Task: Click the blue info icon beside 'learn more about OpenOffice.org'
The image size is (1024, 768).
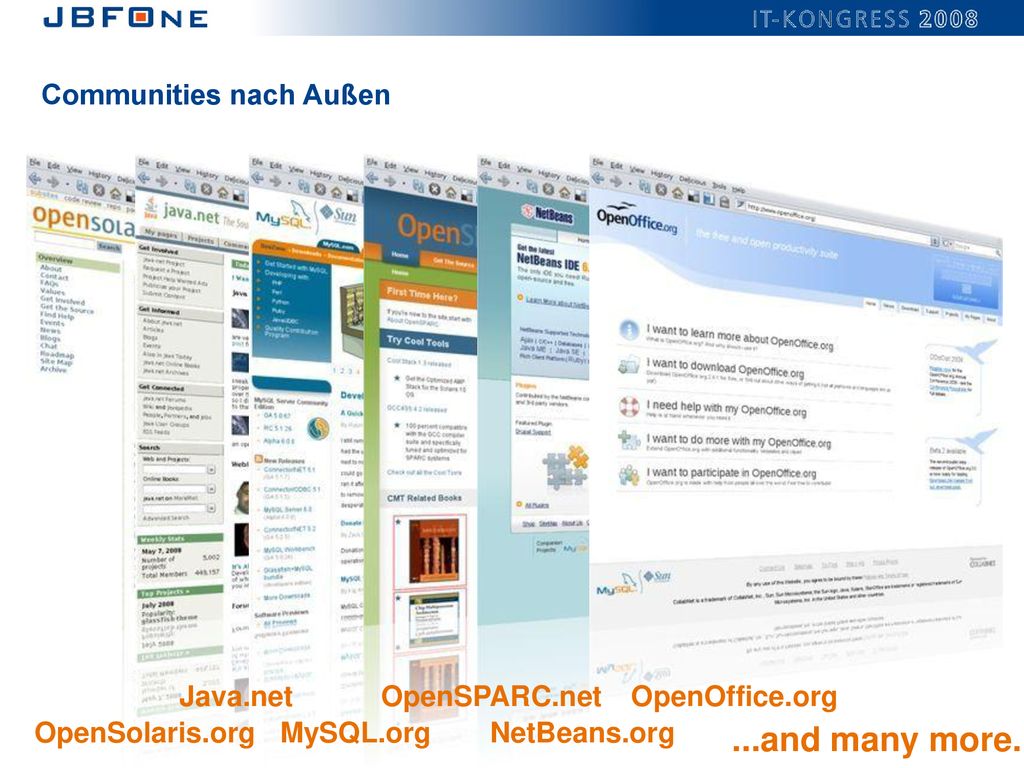Action: (x=629, y=330)
